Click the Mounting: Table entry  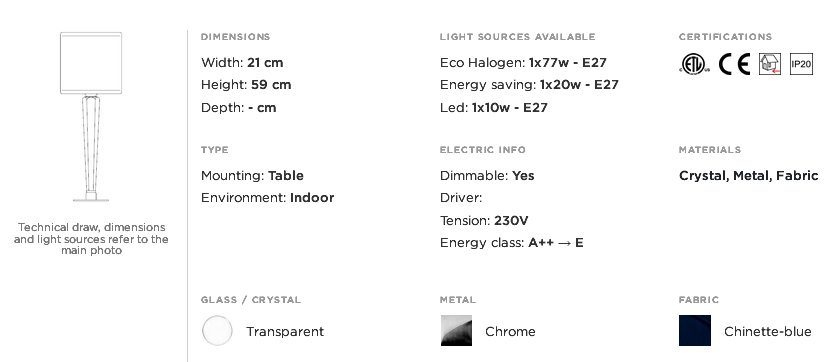point(252,176)
